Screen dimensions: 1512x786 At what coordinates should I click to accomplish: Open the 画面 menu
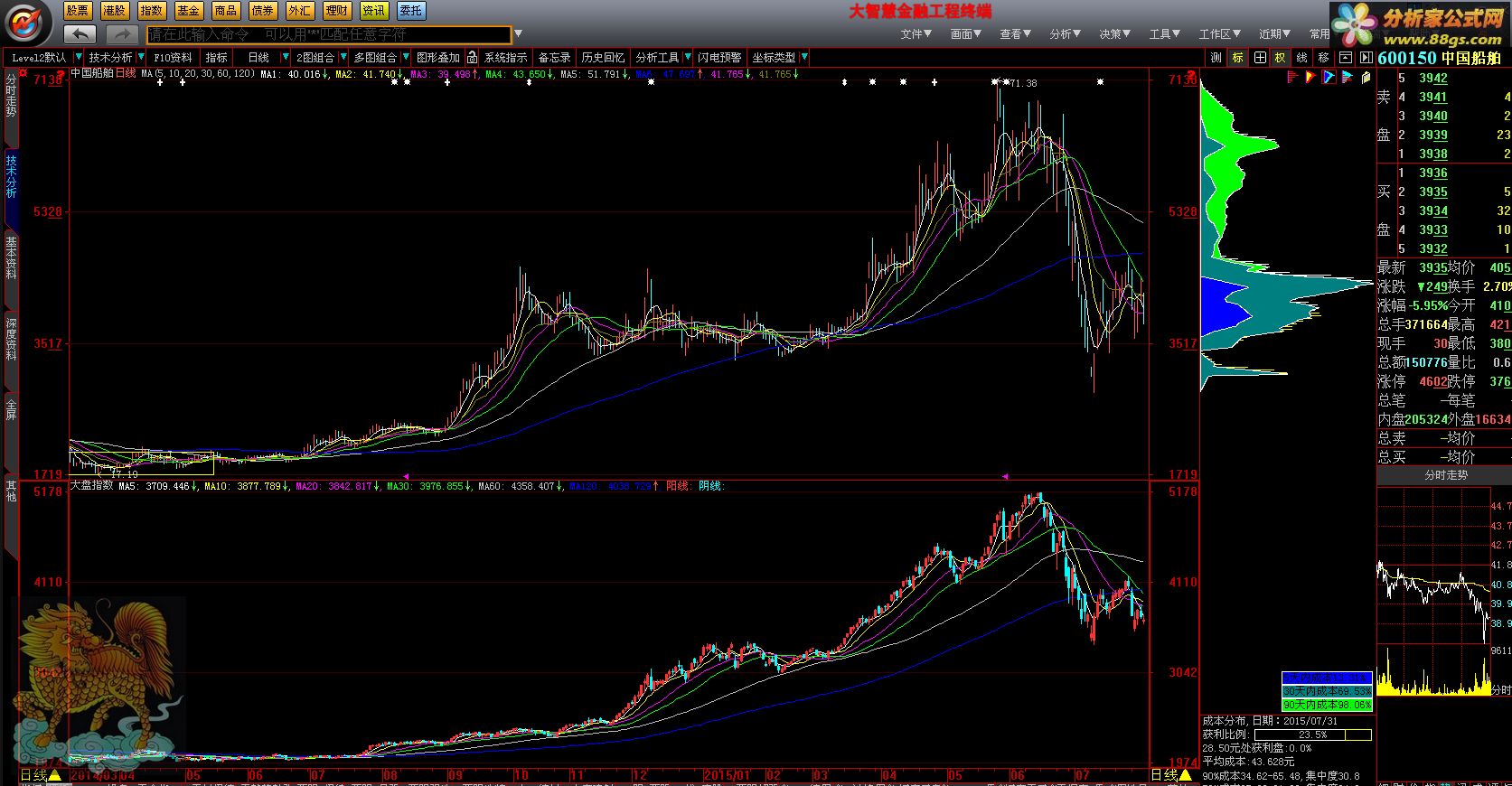[x=966, y=34]
